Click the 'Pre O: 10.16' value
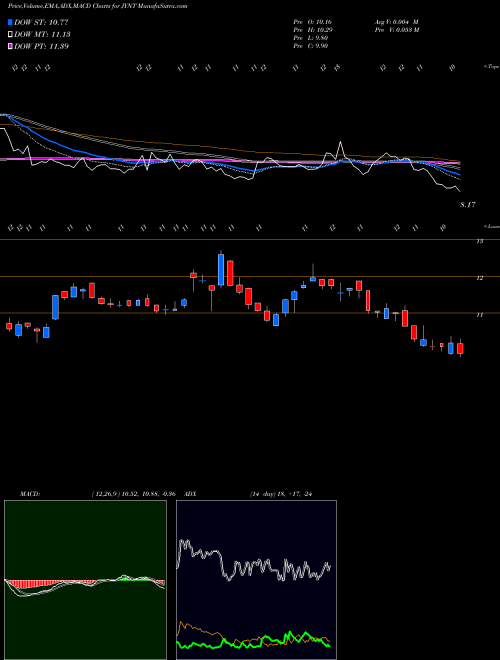 313,22
